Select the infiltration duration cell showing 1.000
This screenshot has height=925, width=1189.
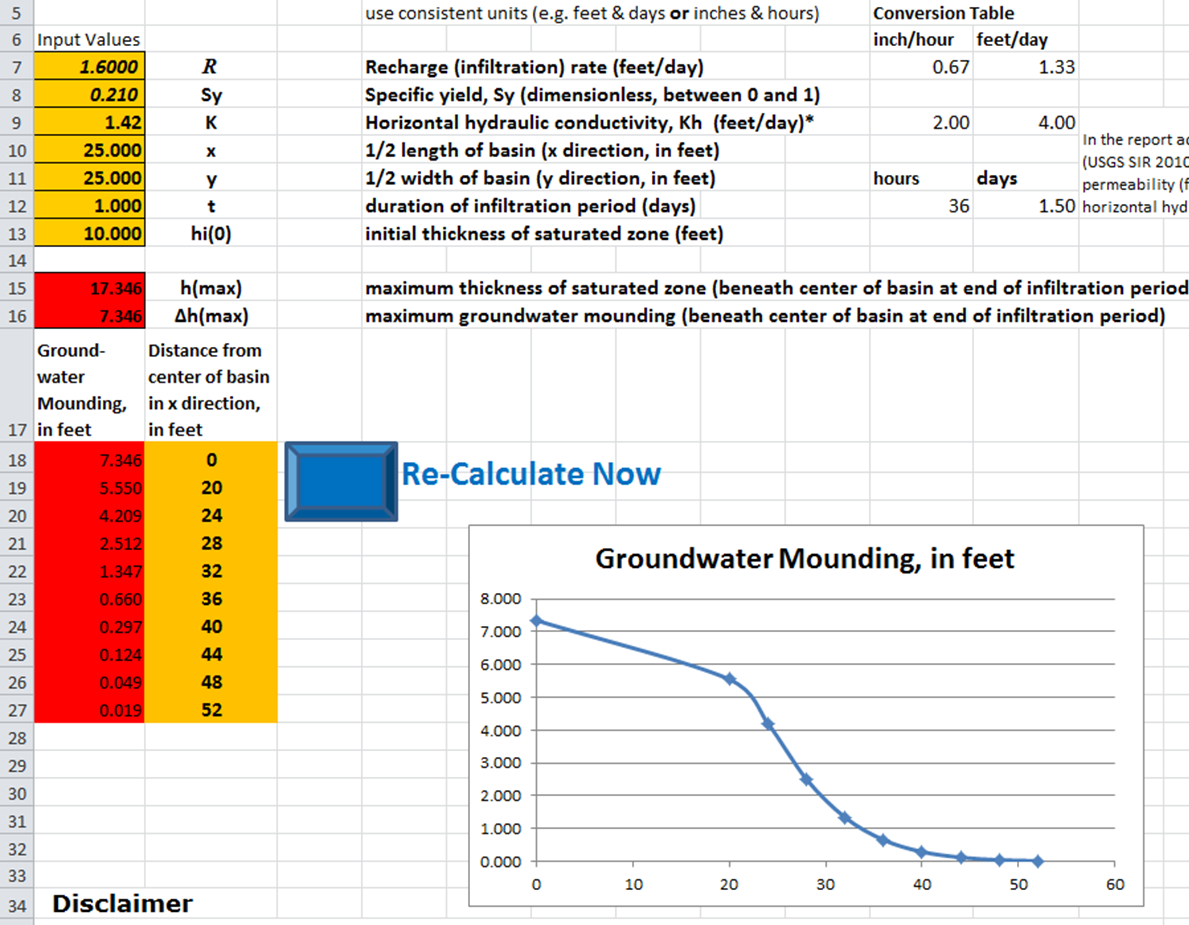[90, 206]
